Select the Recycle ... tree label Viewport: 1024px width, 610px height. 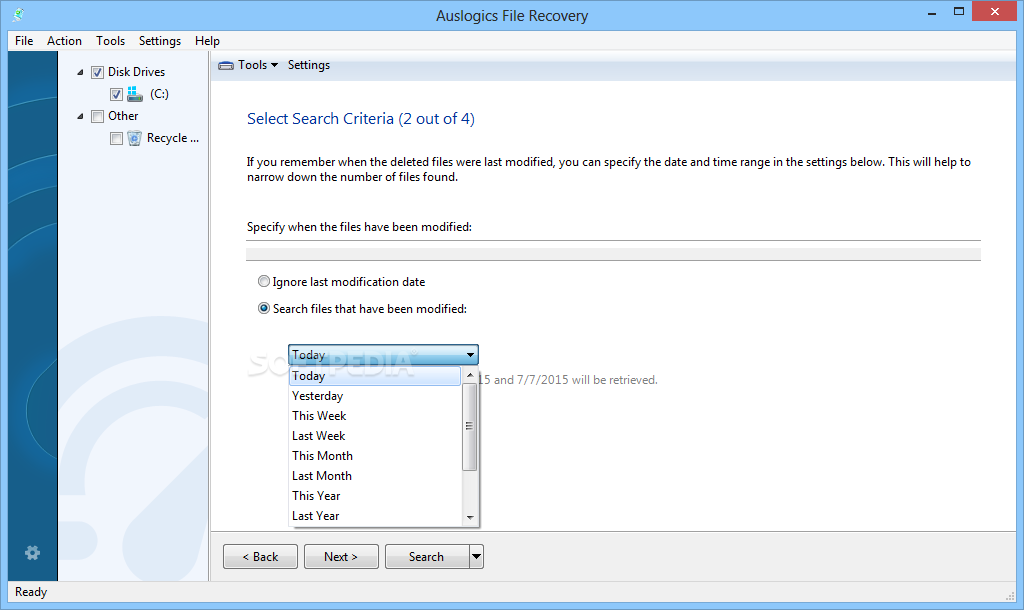(x=172, y=138)
